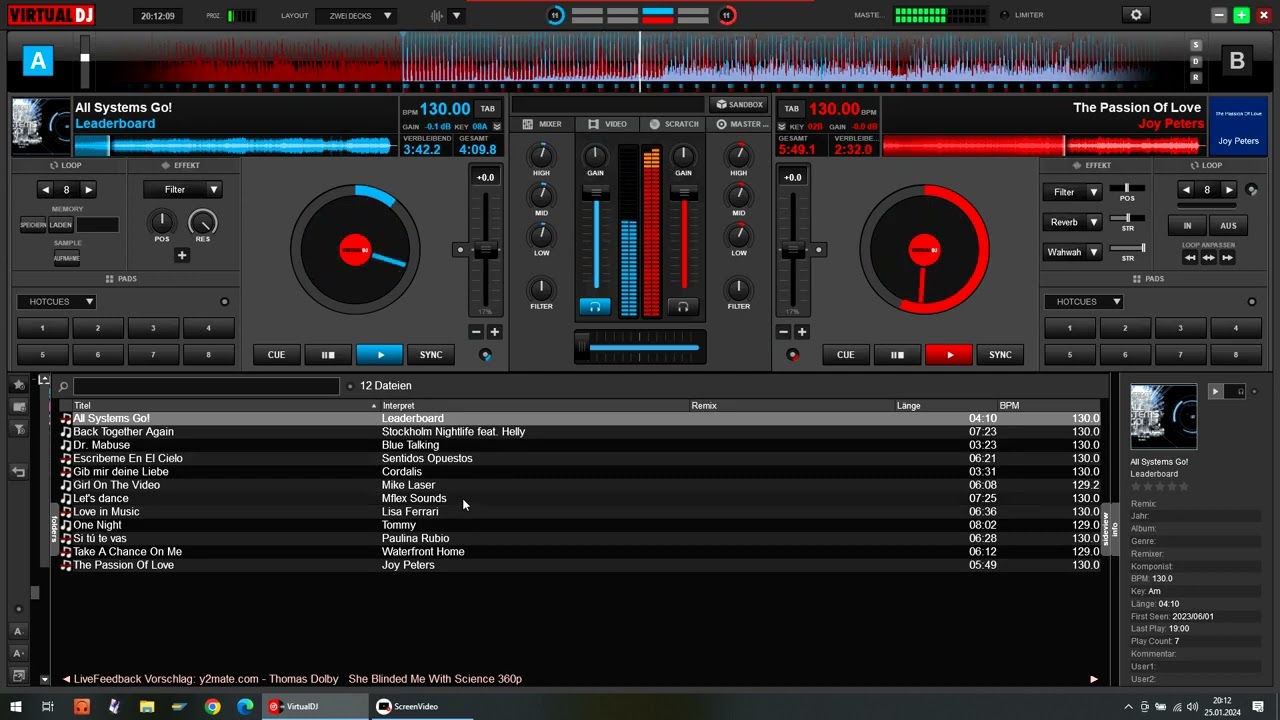Open the settings gear icon
Viewport: 1280px width, 720px height.
pyautogui.click(x=1135, y=15)
